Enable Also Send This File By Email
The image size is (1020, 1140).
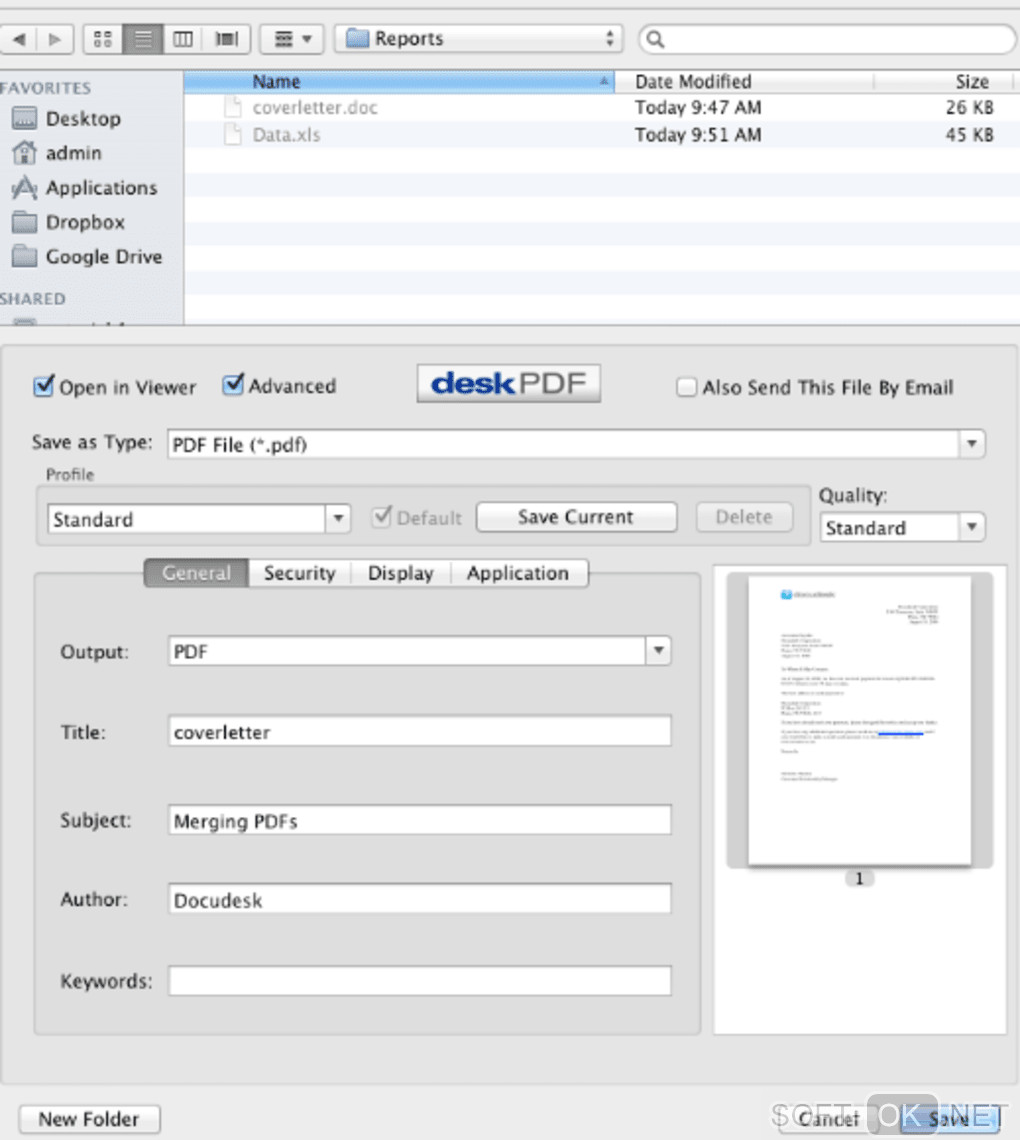coord(686,387)
